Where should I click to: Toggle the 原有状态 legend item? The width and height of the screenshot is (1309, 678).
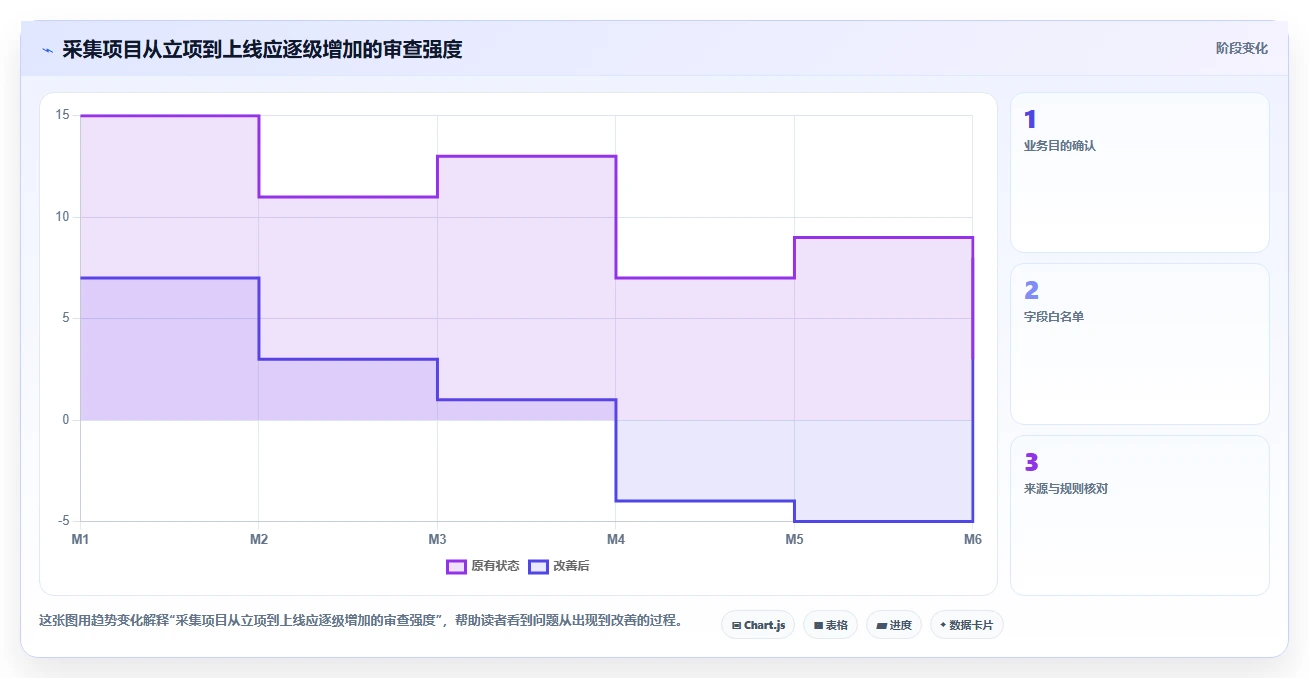pyautogui.click(x=483, y=566)
